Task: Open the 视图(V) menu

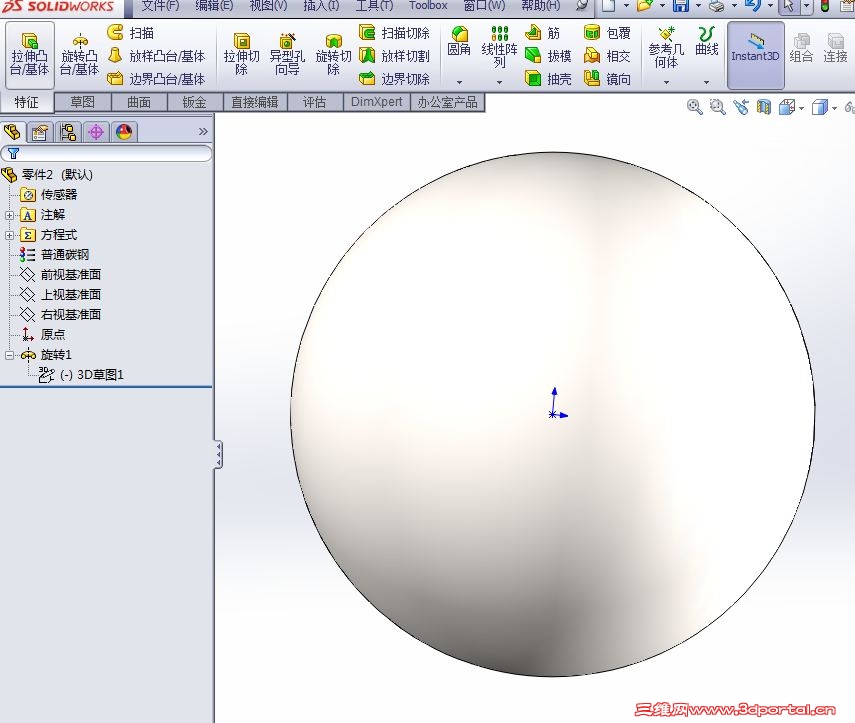Action: coord(268,5)
